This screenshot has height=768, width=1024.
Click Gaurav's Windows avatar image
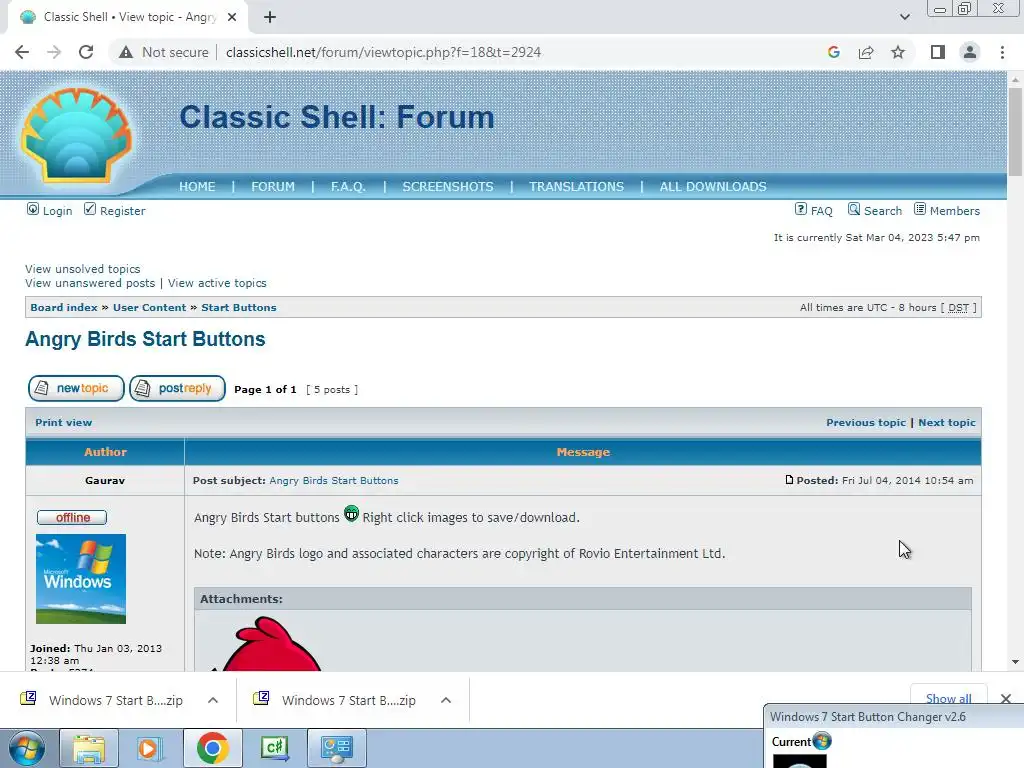[x=81, y=579]
